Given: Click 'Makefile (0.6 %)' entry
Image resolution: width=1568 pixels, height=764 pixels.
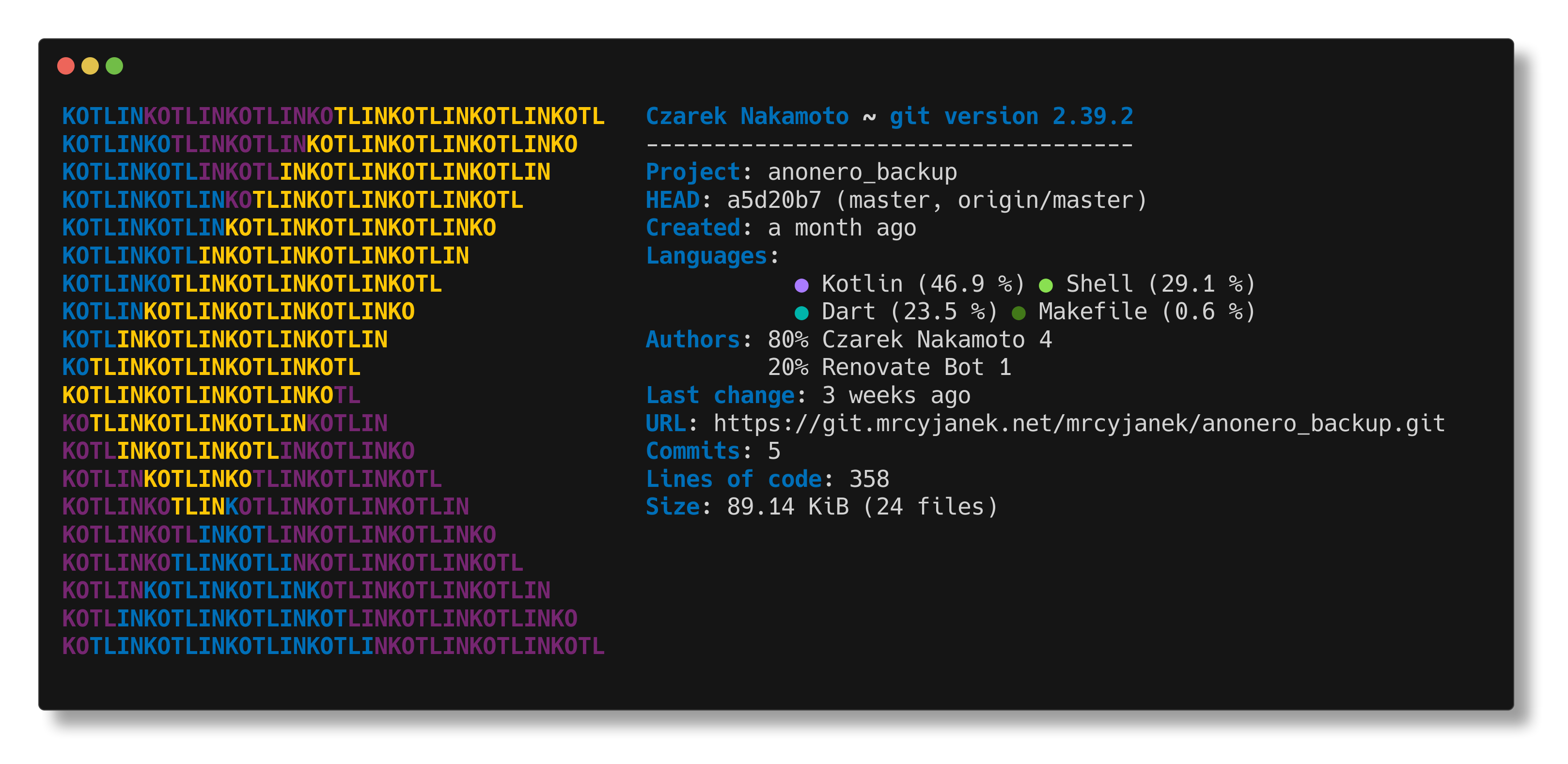Looking at the screenshot, I should tap(1147, 312).
